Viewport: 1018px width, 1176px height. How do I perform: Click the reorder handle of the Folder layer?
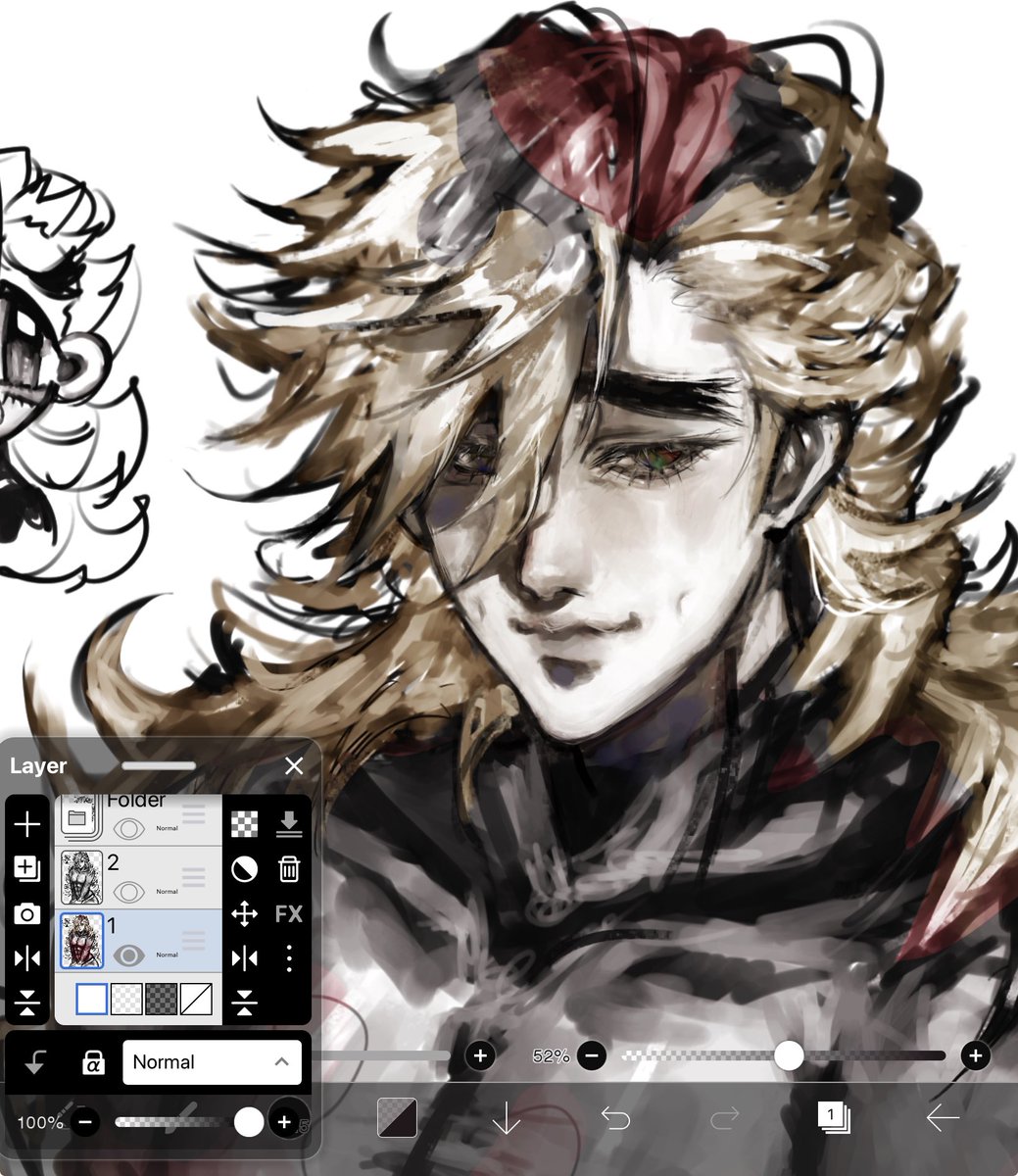pos(194,814)
